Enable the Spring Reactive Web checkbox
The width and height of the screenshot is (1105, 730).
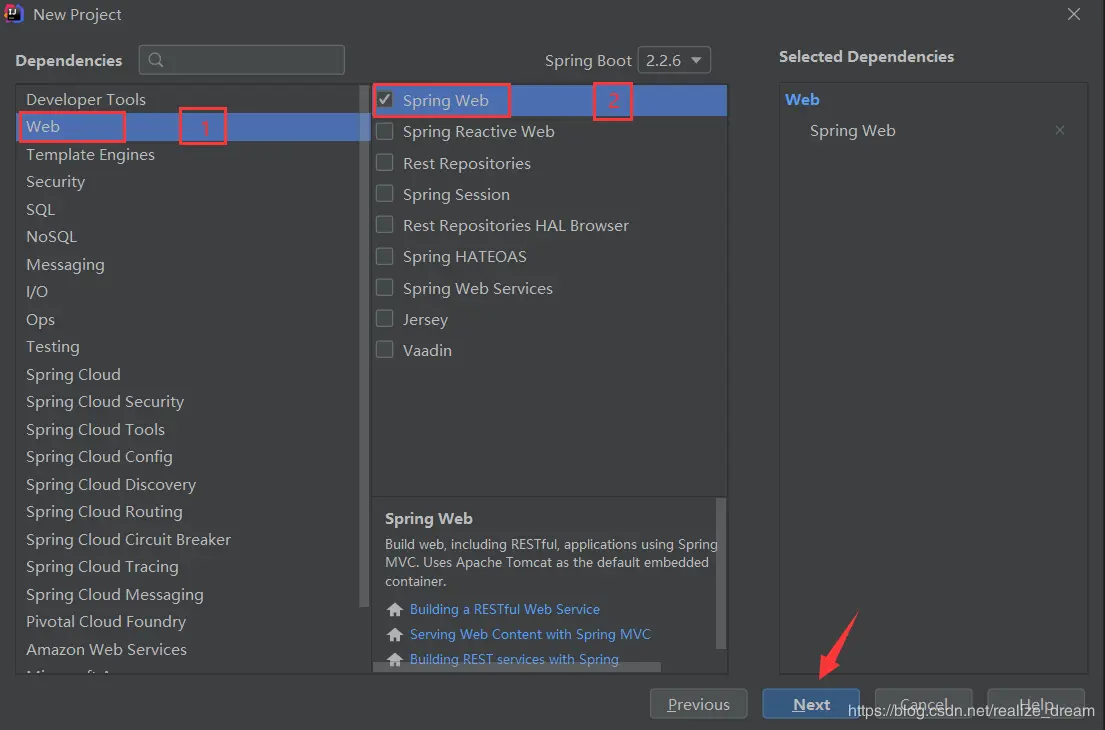(x=385, y=131)
